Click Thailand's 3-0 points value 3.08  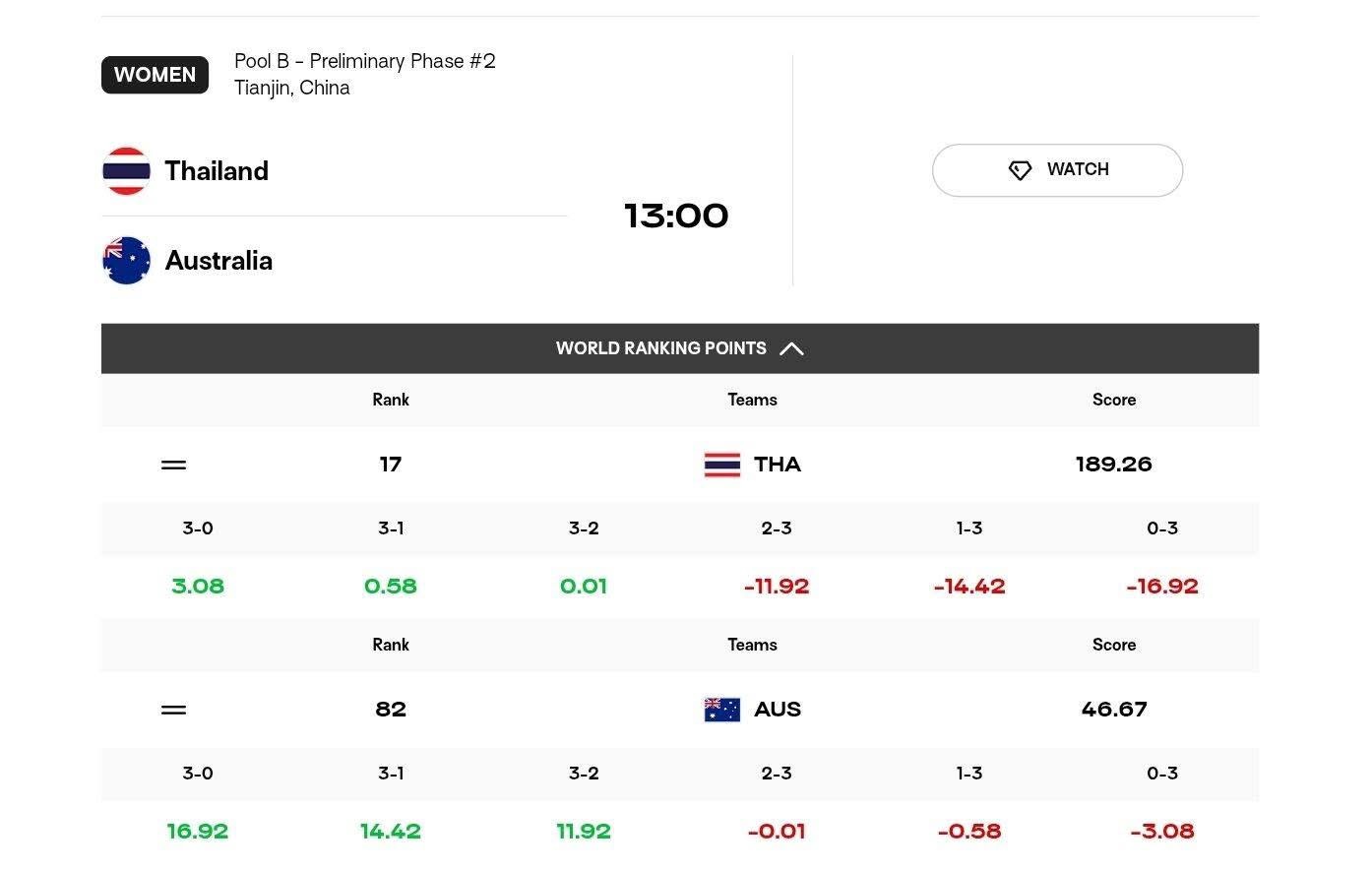[x=198, y=587]
